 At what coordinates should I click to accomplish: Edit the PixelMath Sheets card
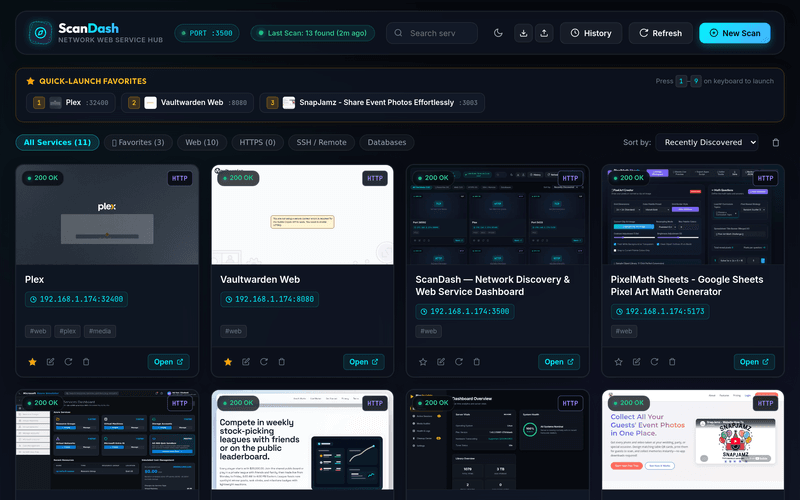[636, 362]
